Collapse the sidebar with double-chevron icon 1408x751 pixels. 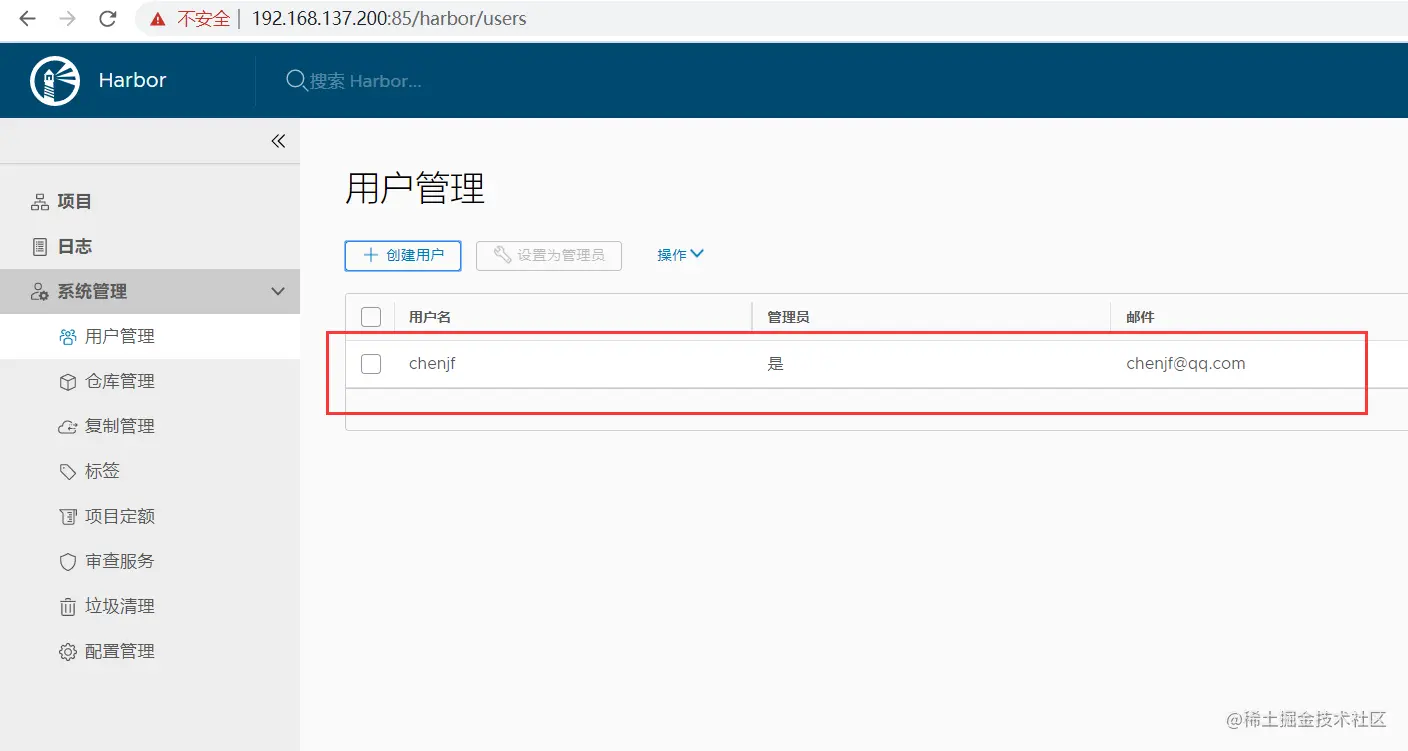tap(278, 141)
